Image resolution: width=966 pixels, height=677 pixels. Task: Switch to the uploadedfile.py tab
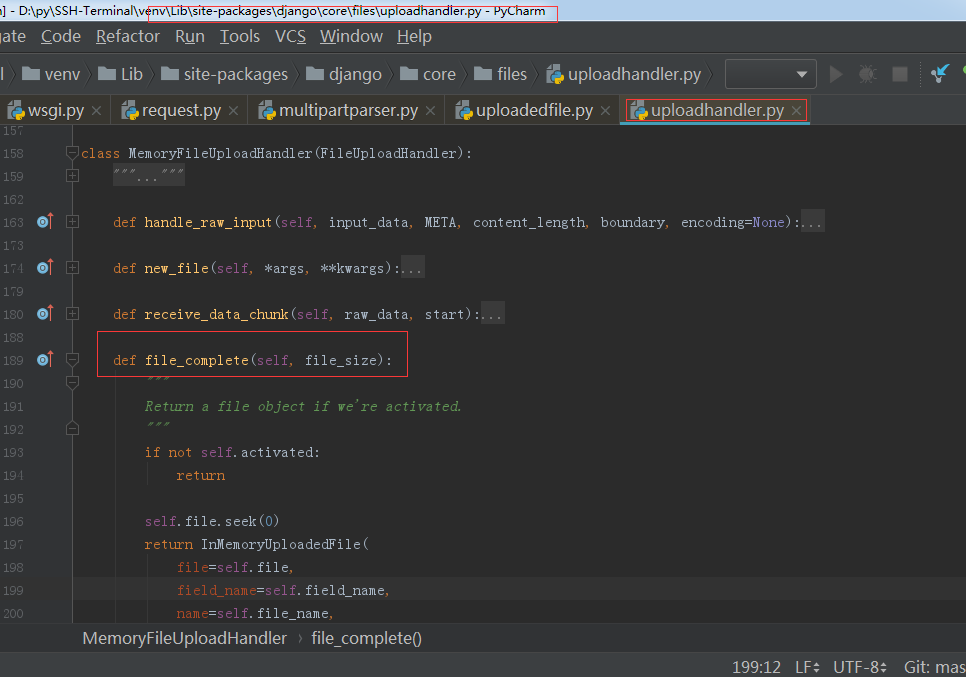pyautogui.click(x=534, y=111)
